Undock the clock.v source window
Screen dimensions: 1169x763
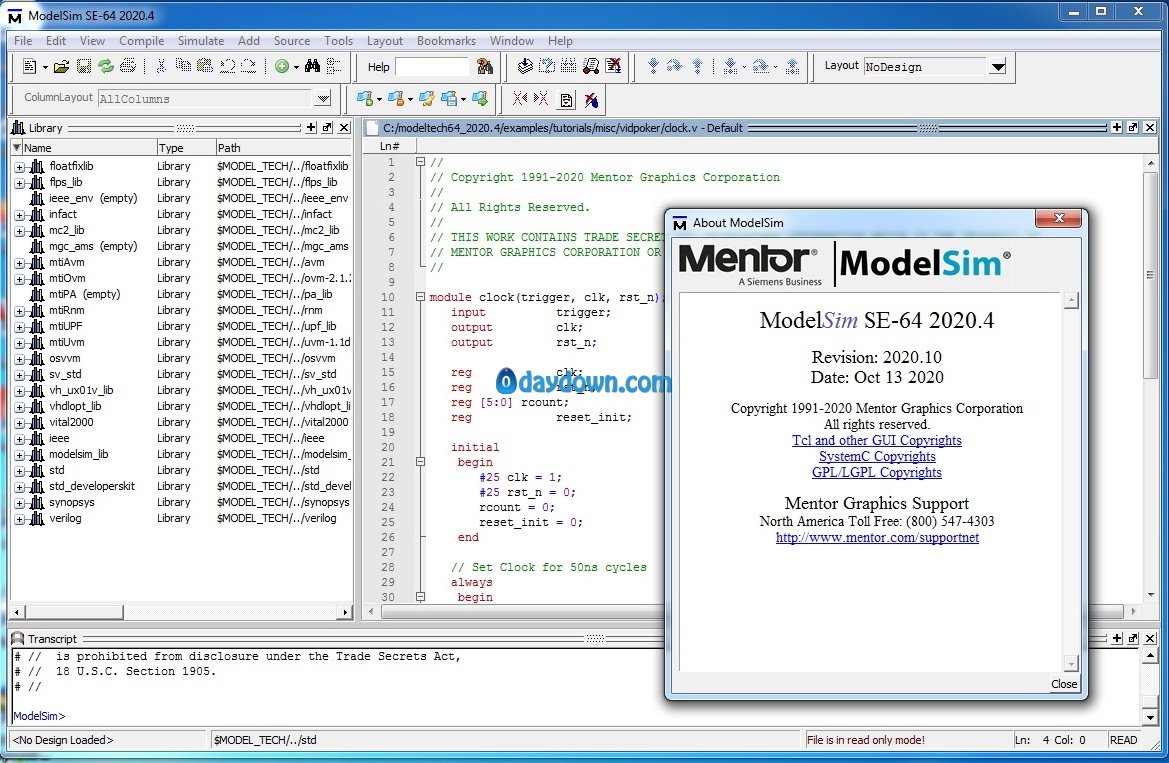1133,128
